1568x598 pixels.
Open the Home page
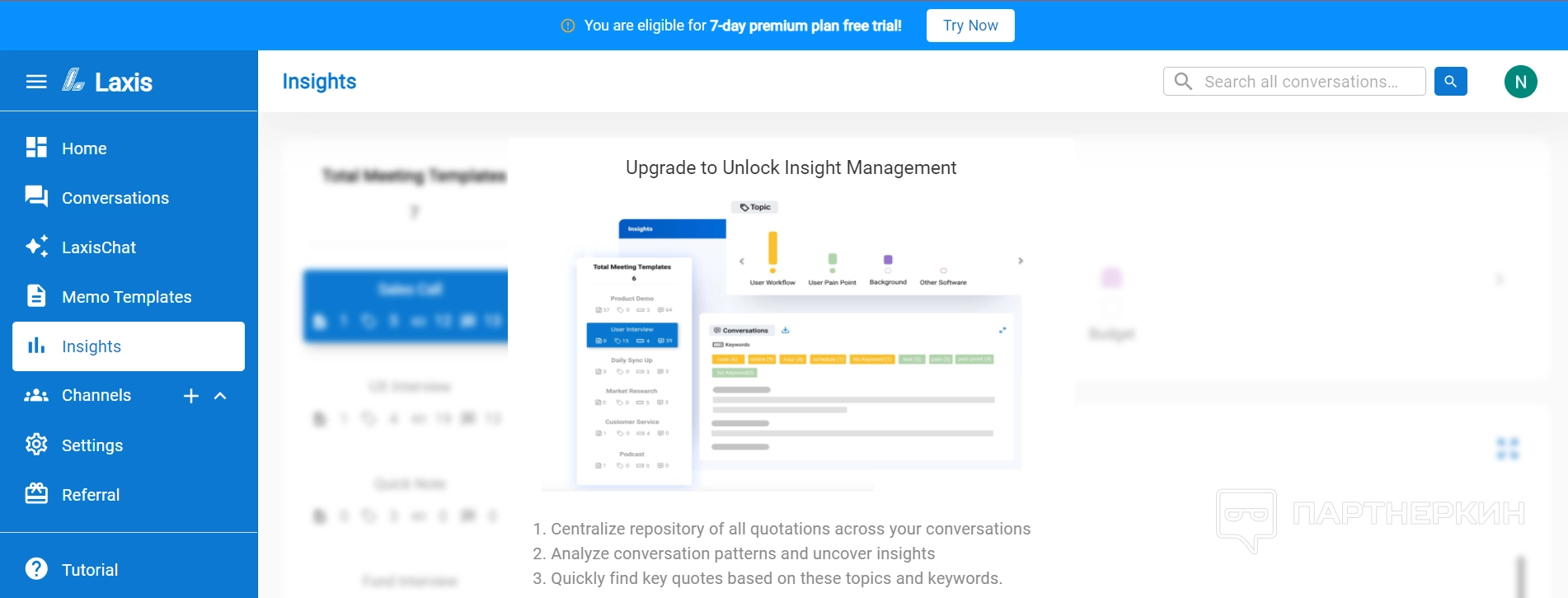[x=129, y=148]
